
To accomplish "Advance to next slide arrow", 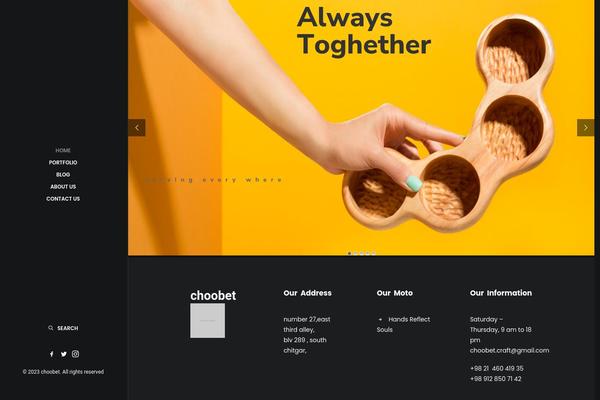I will coord(585,127).
